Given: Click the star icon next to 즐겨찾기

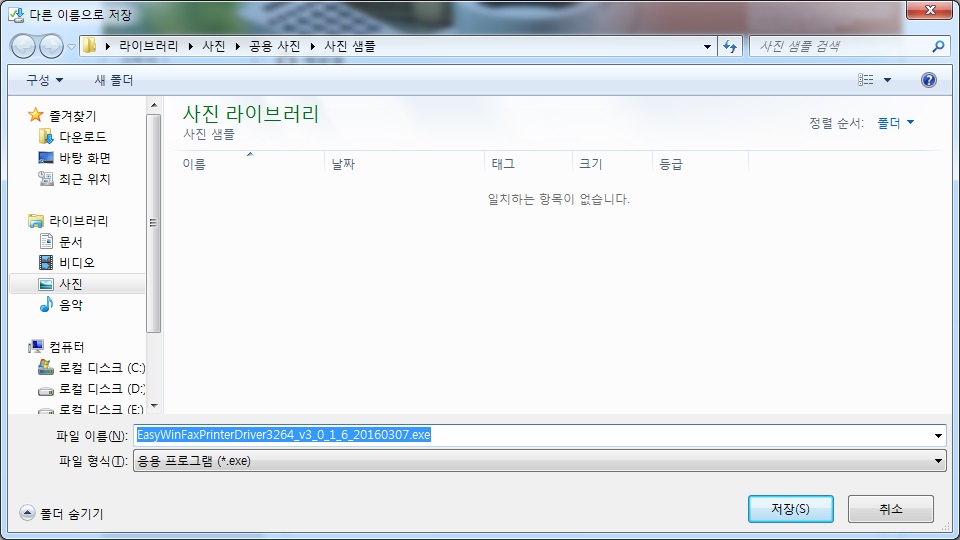Looking at the screenshot, I should (36, 114).
